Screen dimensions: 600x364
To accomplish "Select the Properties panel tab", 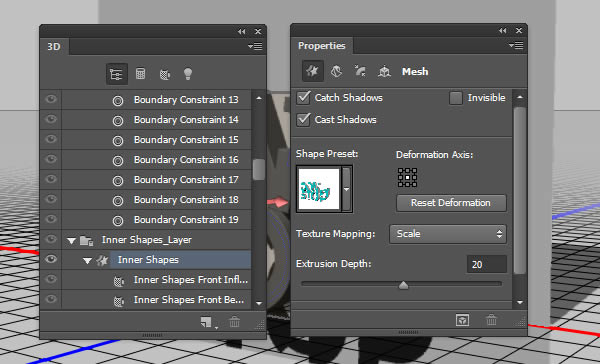I will (322, 46).
